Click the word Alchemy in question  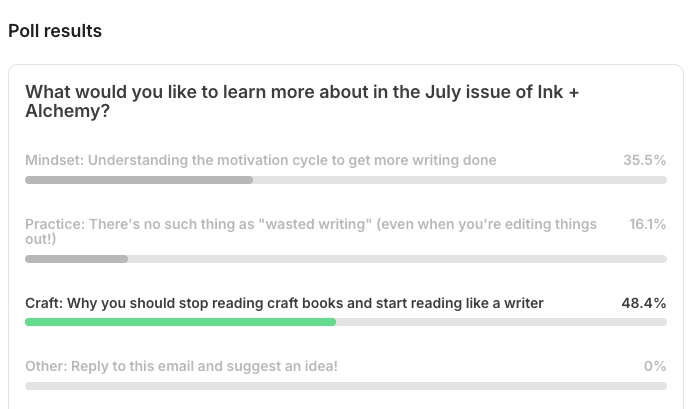[63, 111]
